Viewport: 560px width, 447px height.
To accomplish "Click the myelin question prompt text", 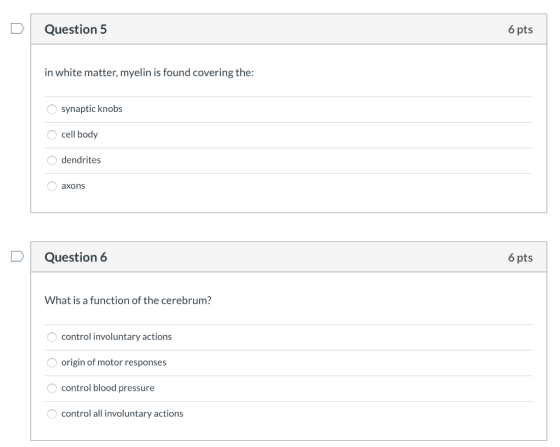I will click(149, 72).
